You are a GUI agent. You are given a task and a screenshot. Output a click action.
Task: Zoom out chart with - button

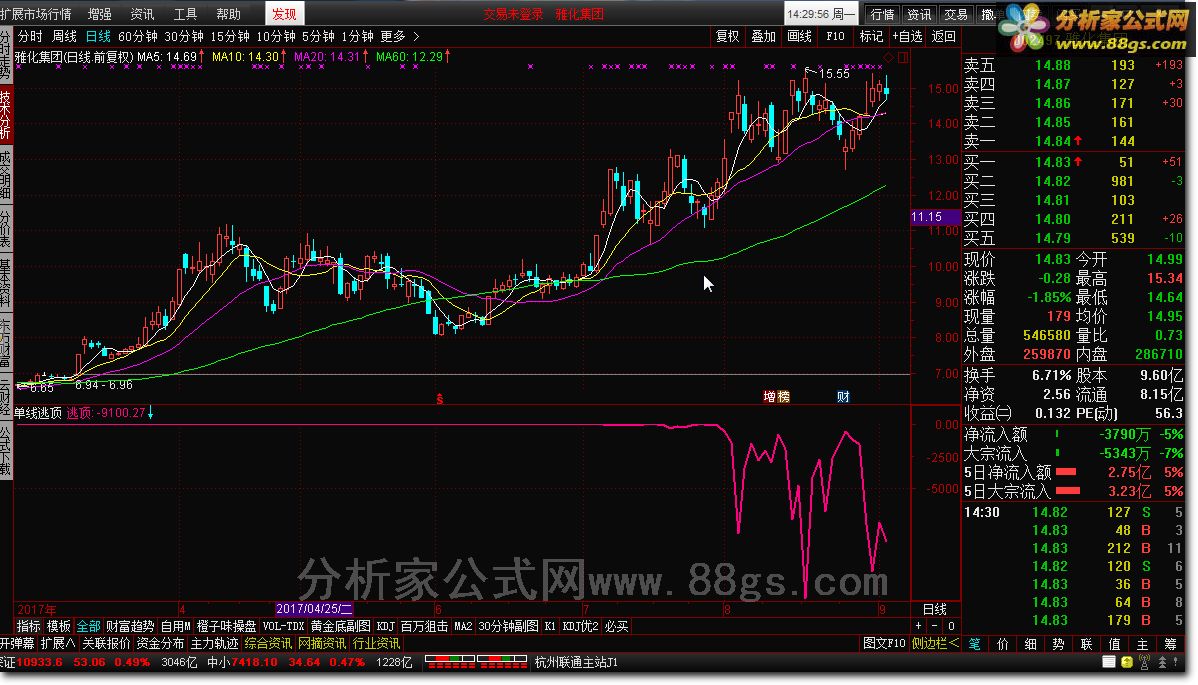pos(934,626)
